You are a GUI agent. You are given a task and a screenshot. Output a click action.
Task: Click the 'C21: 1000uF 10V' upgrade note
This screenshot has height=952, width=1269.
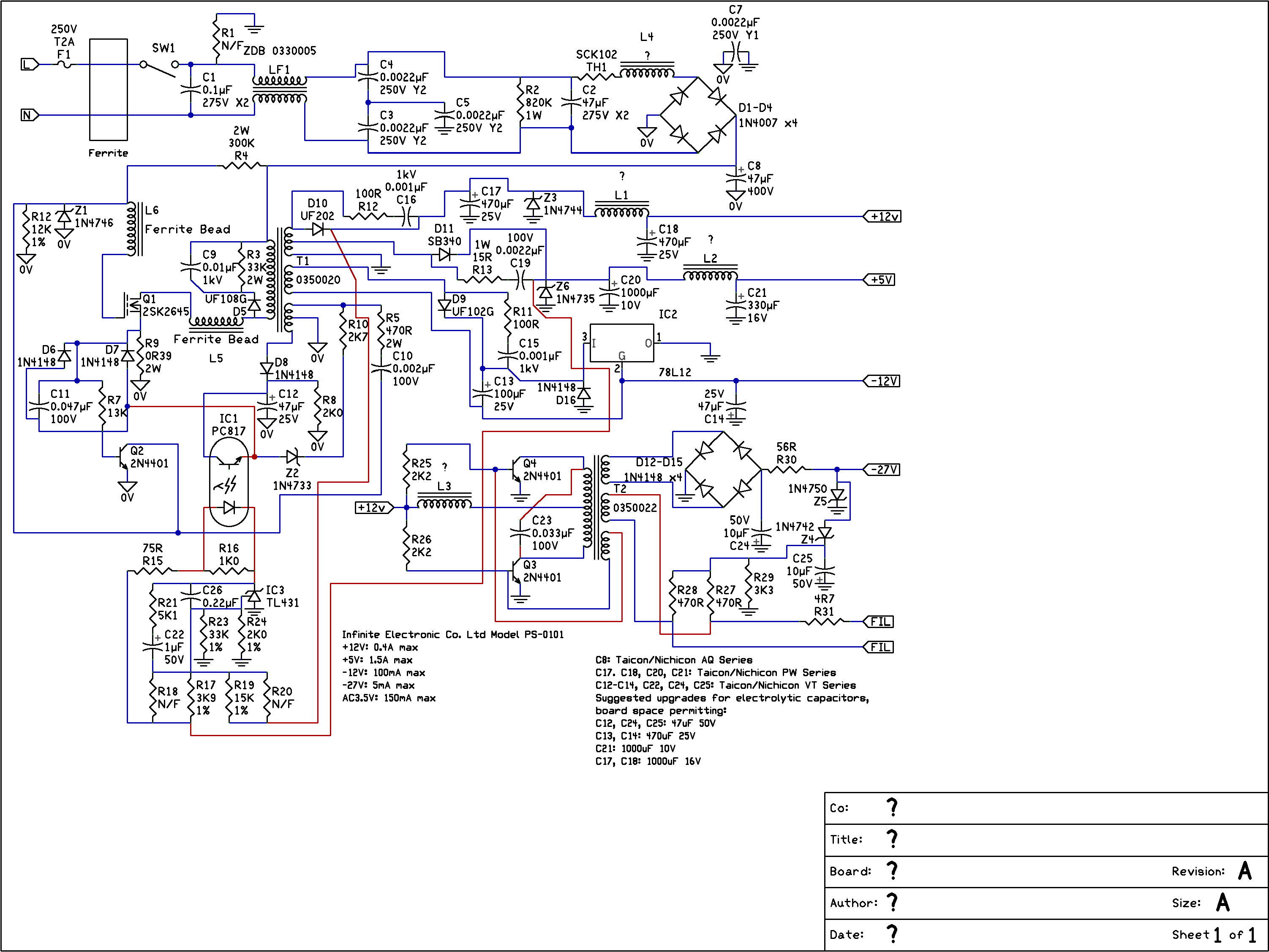(635, 748)
